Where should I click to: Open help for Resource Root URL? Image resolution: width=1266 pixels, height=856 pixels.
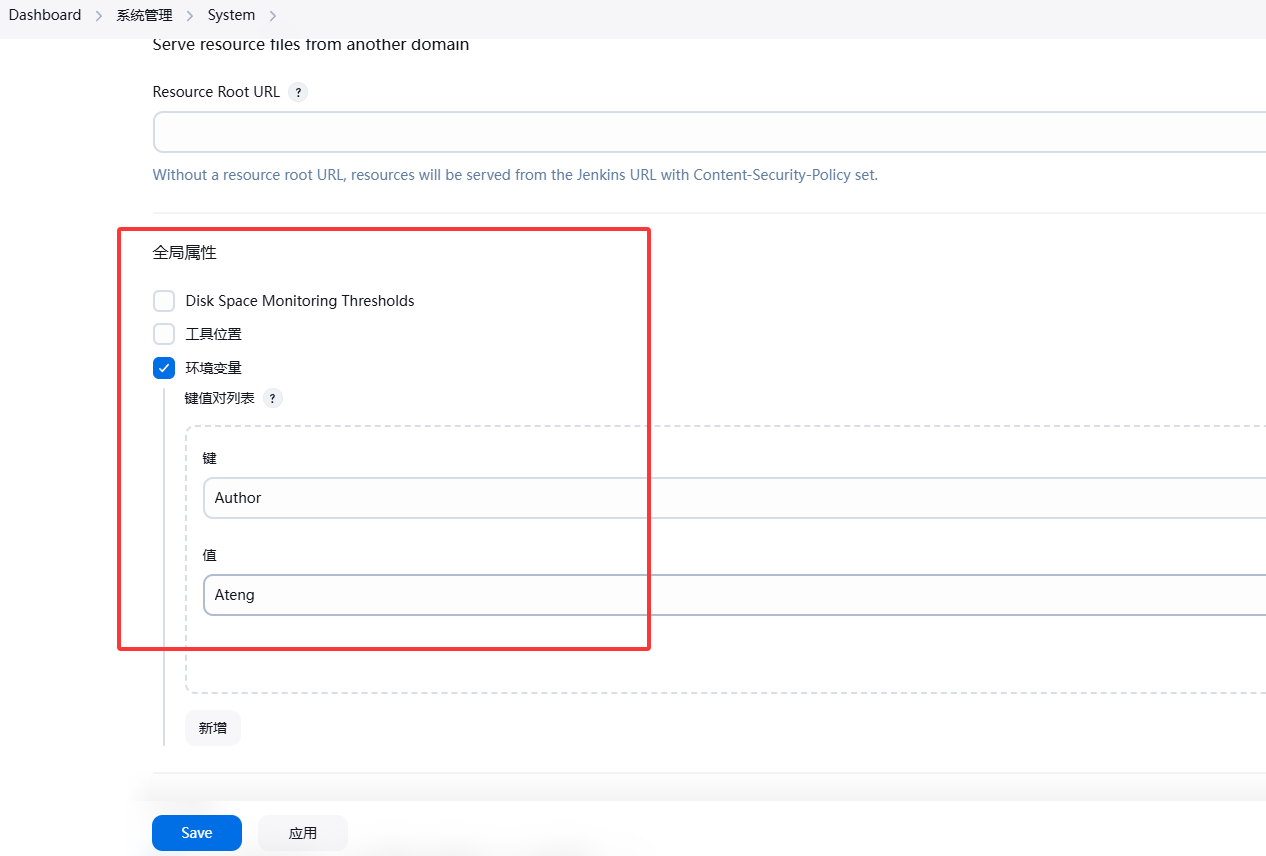[298, 92]
